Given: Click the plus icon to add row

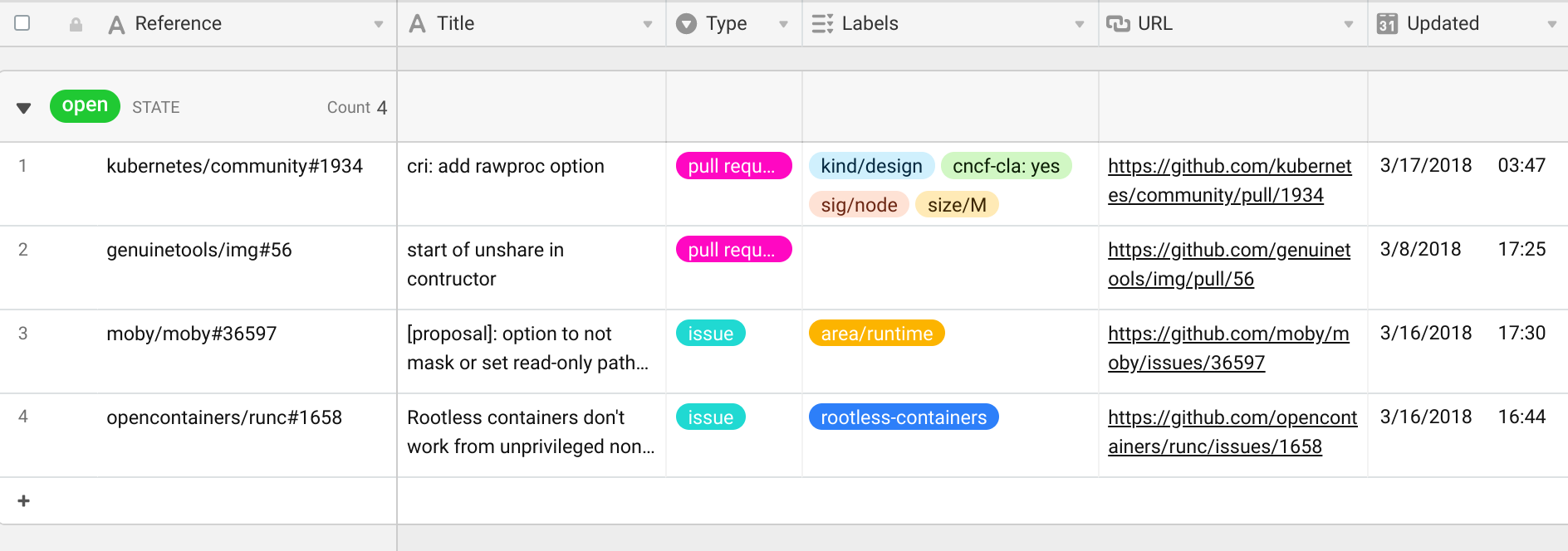Looking at the screenshot, I should point(24,501).
